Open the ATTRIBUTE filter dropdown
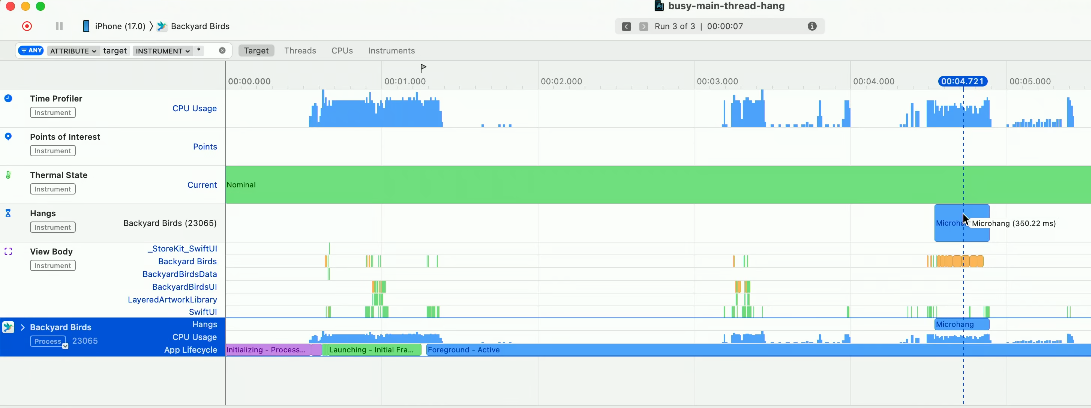1091x408 pixels. click(73, 51)
